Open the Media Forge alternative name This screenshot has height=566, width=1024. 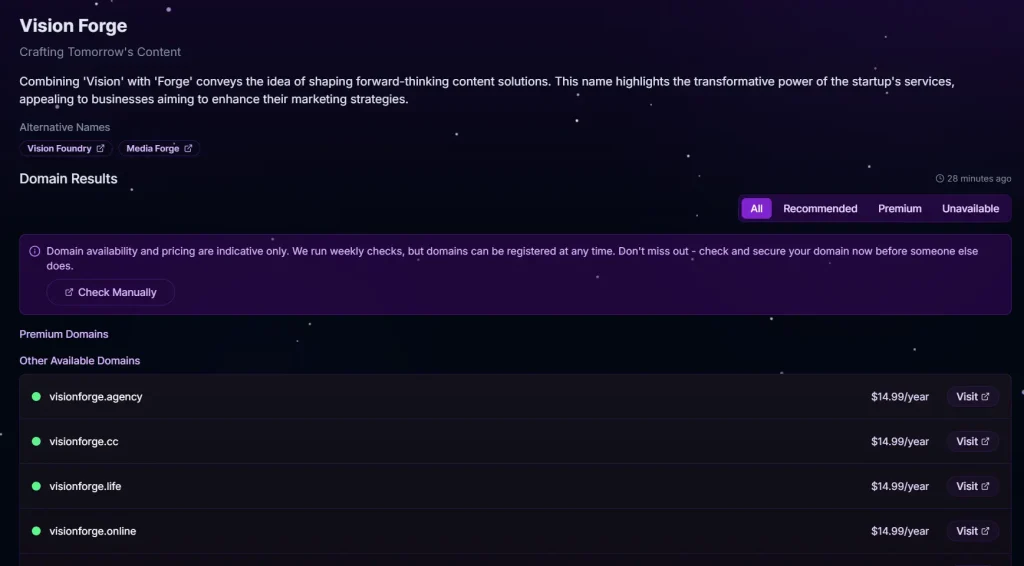pos(153,149)
